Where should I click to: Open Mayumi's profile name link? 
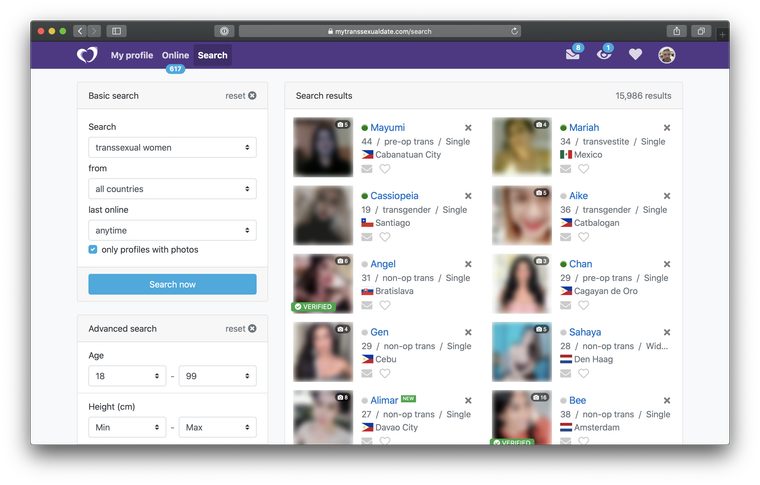(x=387, y=127)
